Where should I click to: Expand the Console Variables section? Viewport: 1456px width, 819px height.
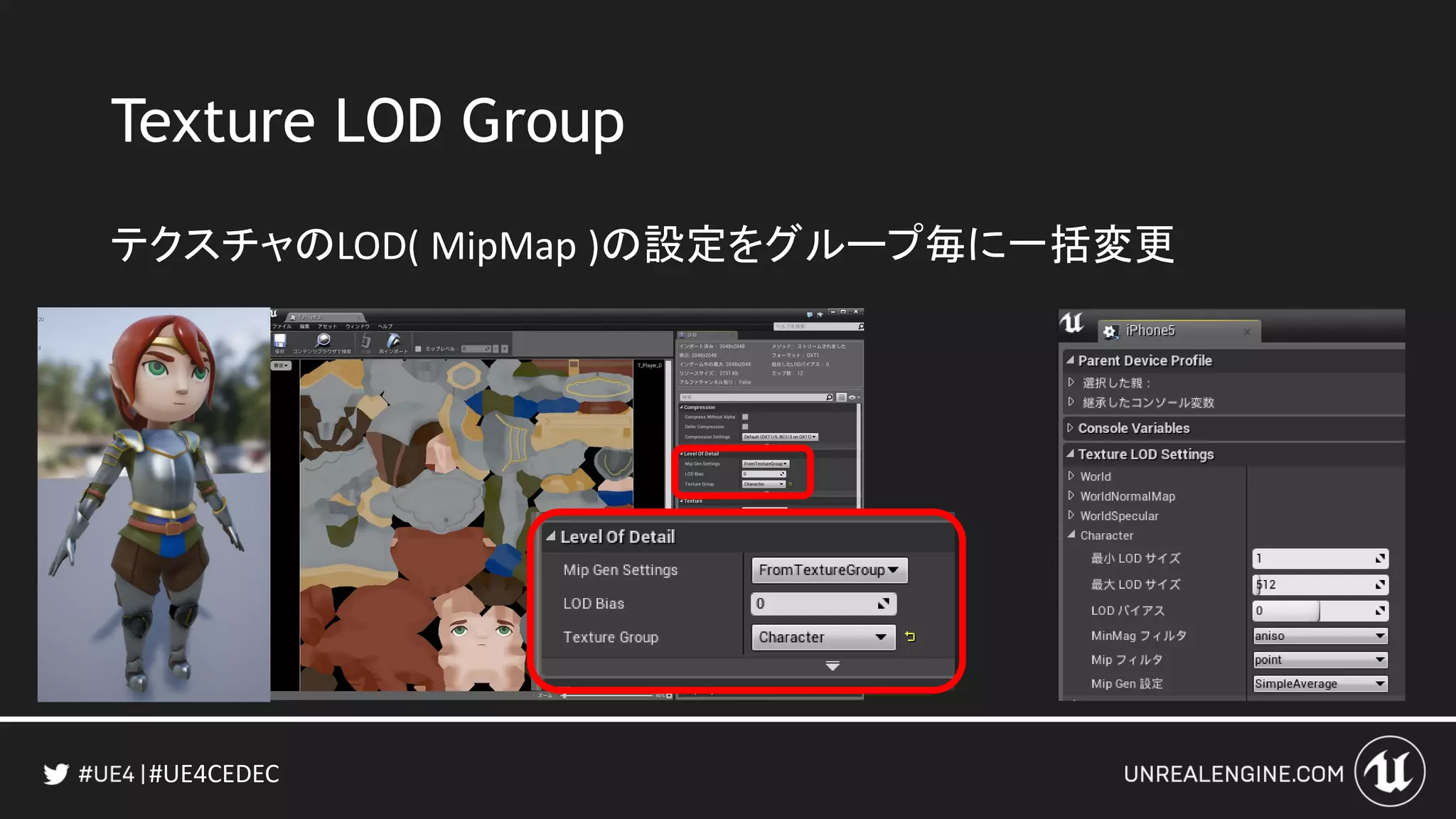[x=1070, y=428]
